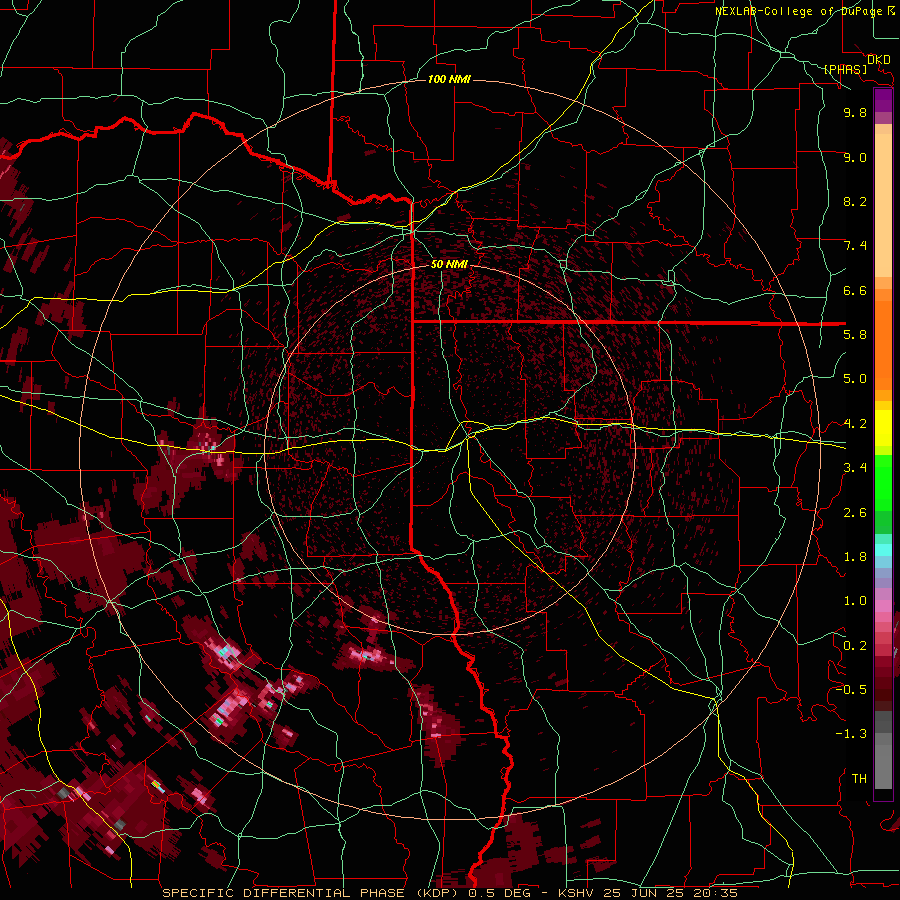
Task: Click the -1.3 scale value
Action: (x=851, y=735)
